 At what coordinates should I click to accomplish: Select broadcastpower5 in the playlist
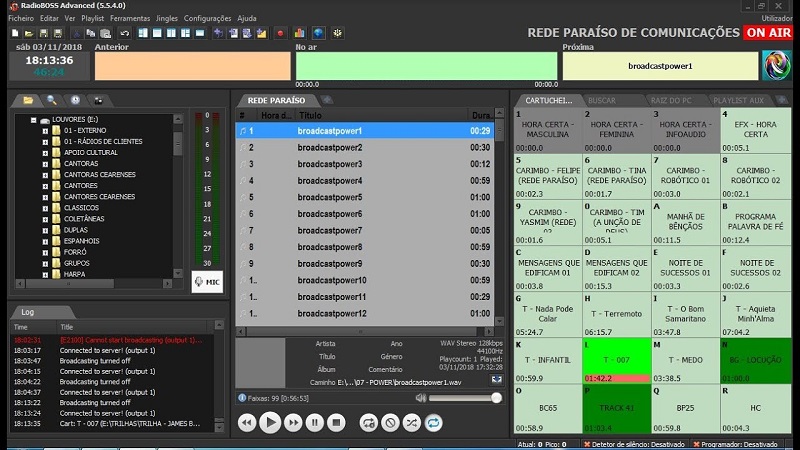pyautogui.click(x=330, y=197)
